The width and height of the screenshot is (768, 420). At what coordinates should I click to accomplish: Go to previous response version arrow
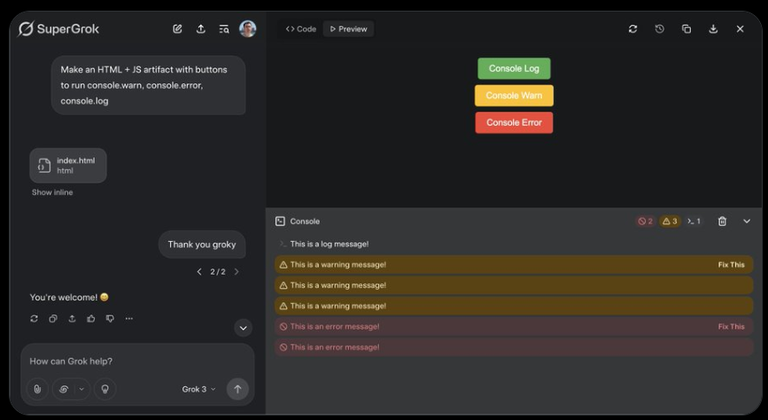[x=199, y=272]
